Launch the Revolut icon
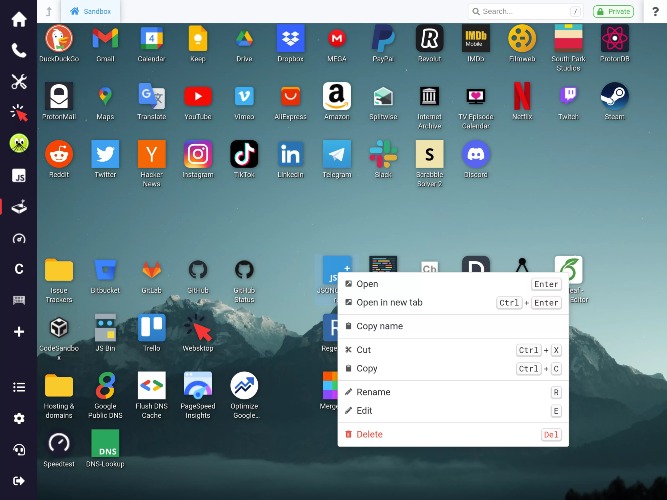 430,38
